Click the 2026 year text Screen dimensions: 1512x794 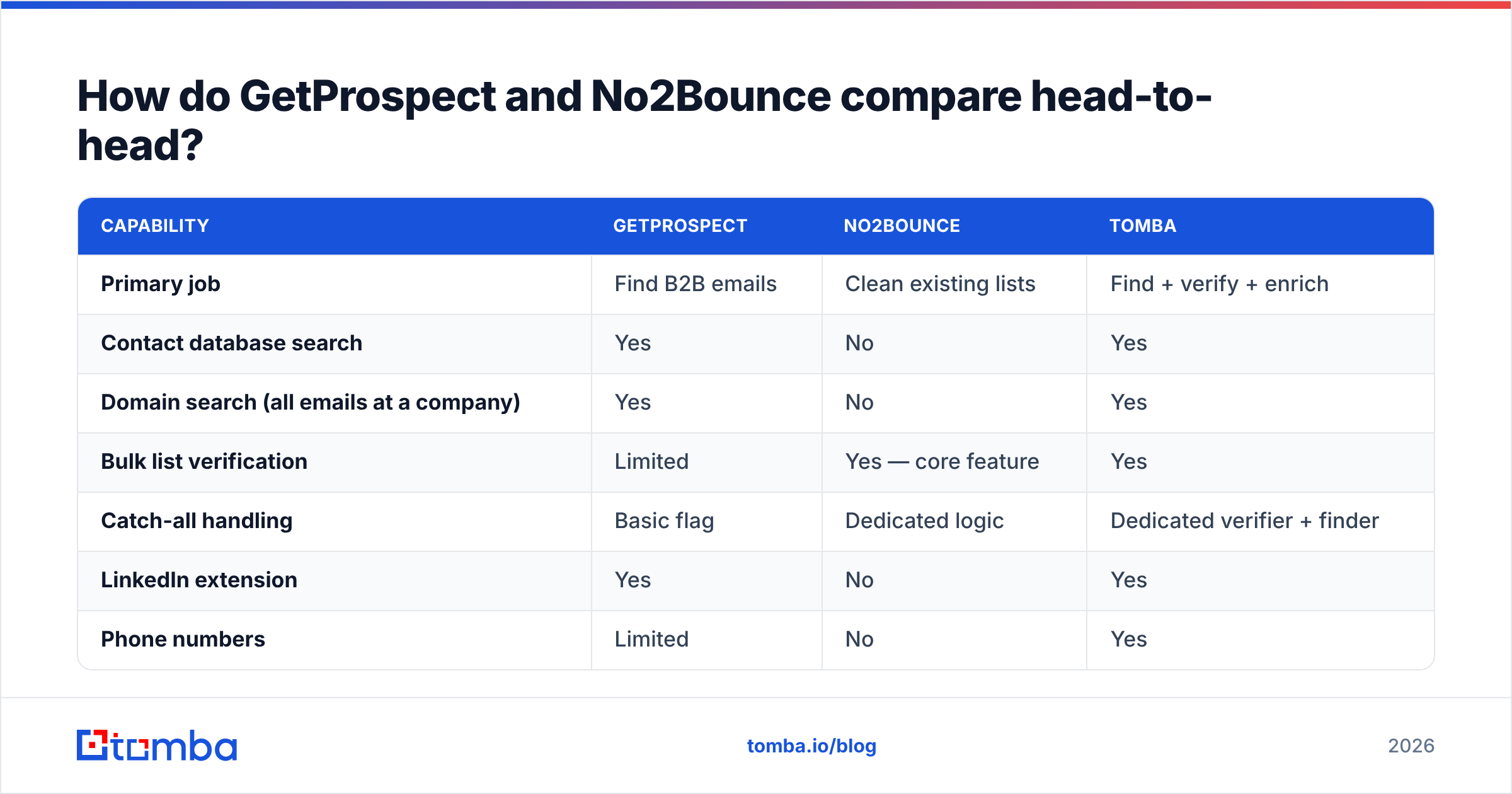click(x=1411, y=746)
